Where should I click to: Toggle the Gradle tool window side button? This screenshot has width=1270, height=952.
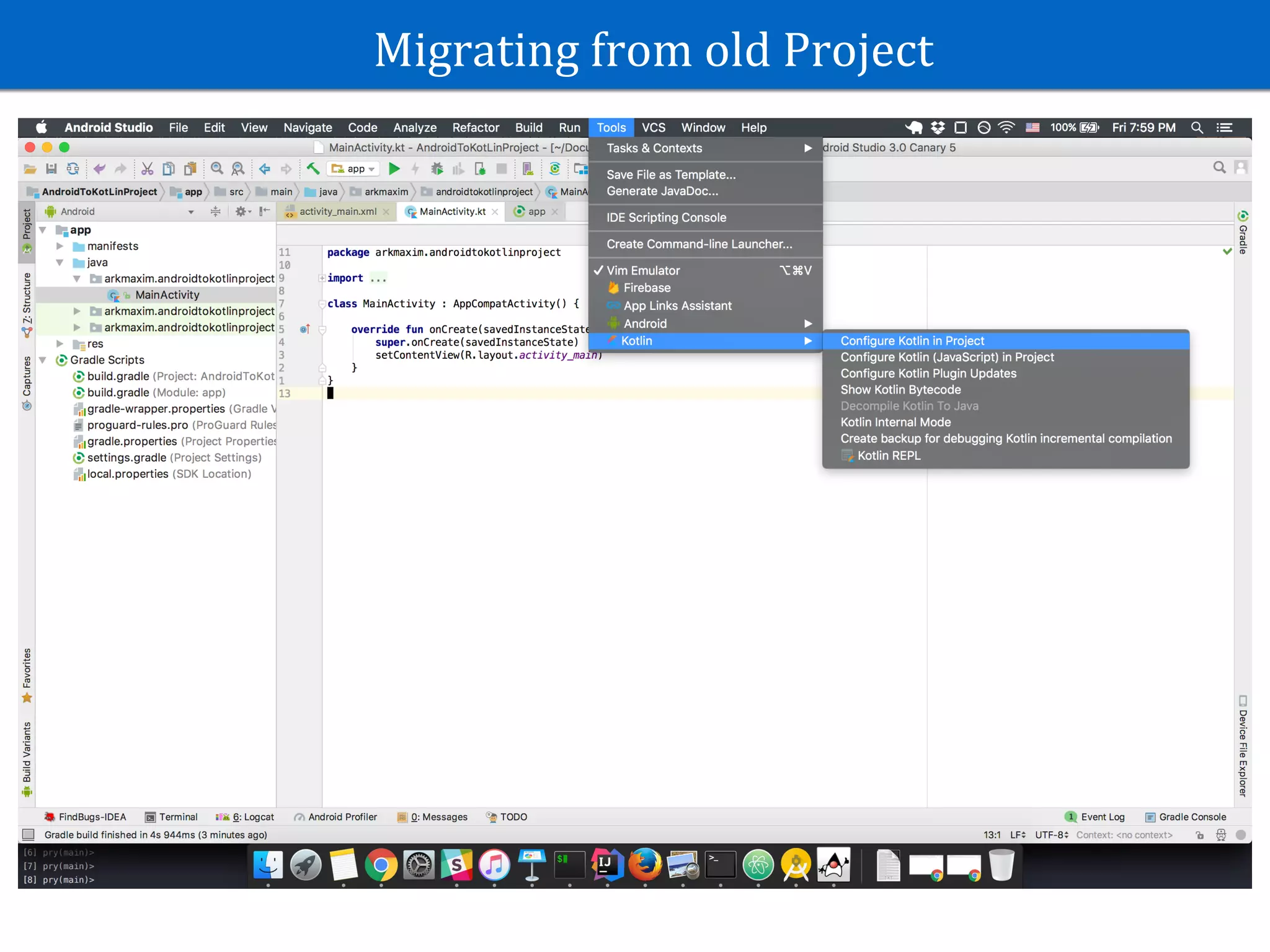[x=1243, y=232]
